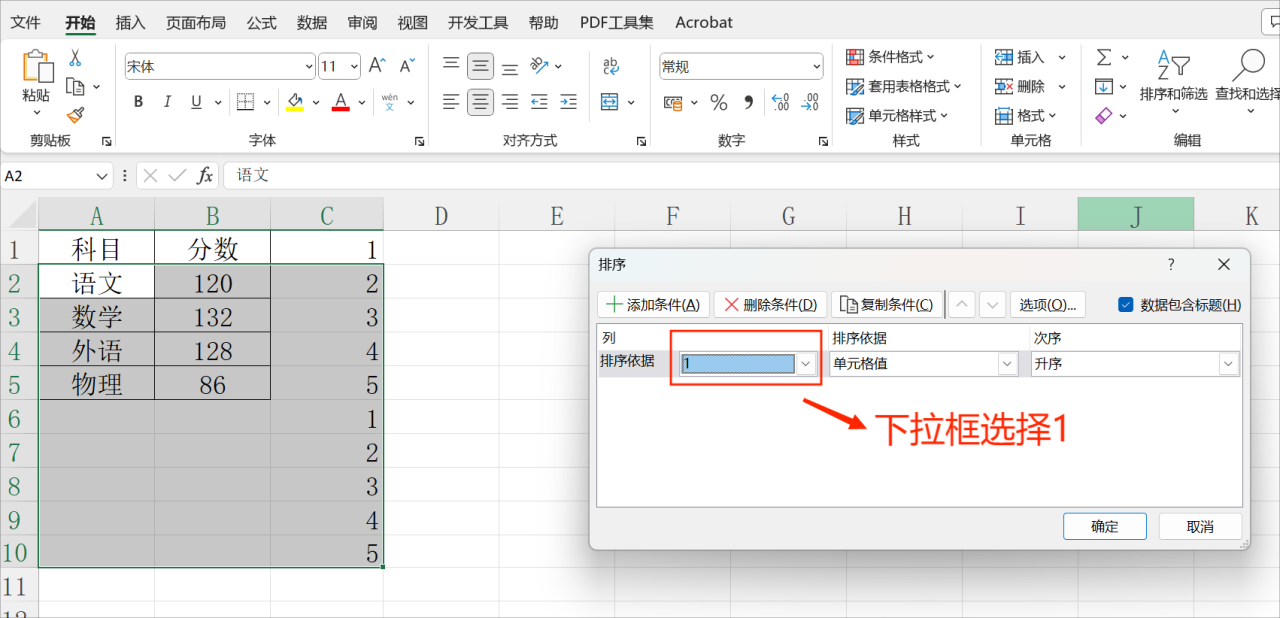Screen dimensions: 1280x618
Task: Click the Paste clipboard icon
Action: pos(37,67)
